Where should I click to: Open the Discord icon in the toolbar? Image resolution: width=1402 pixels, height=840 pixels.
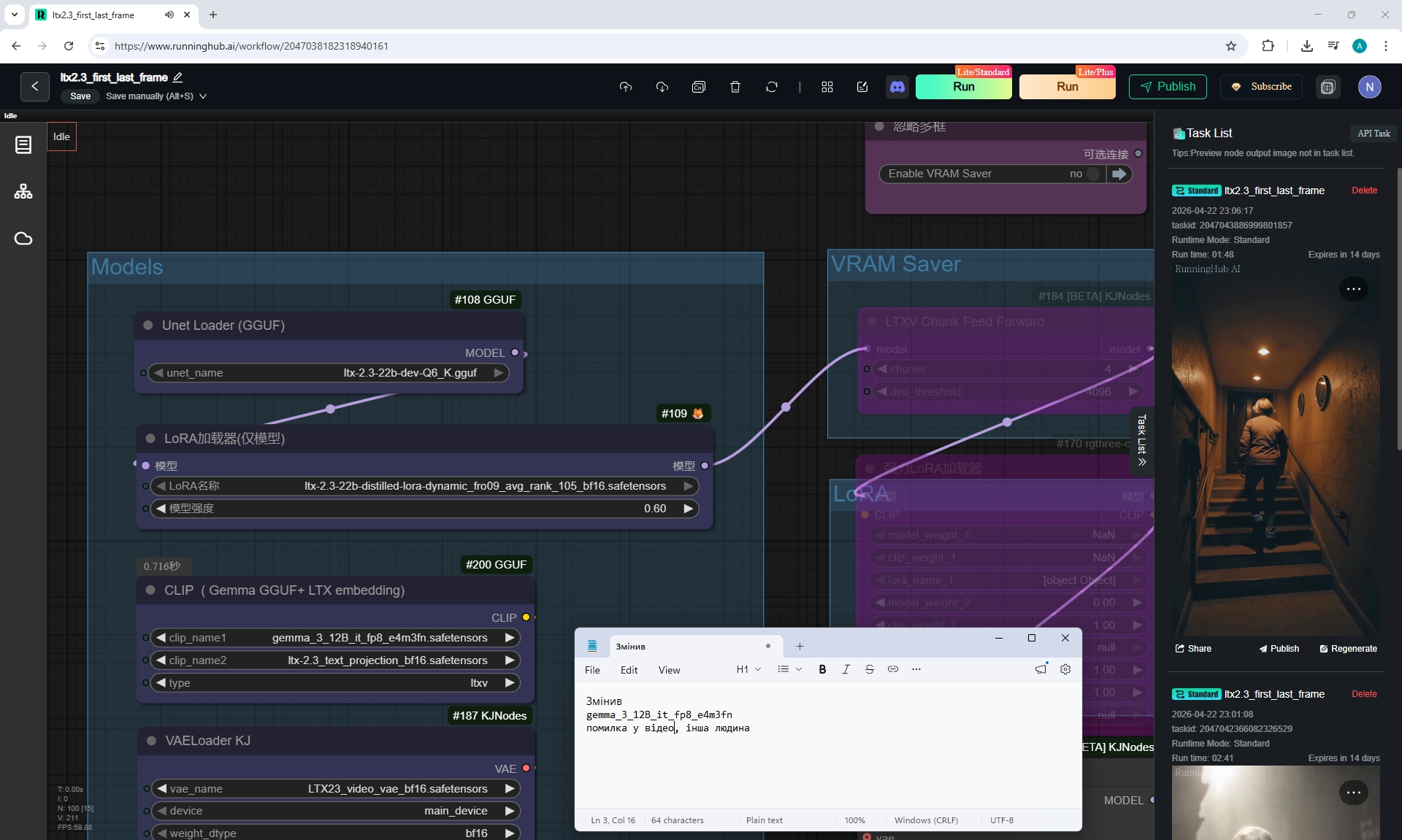(x=897, y=87)
